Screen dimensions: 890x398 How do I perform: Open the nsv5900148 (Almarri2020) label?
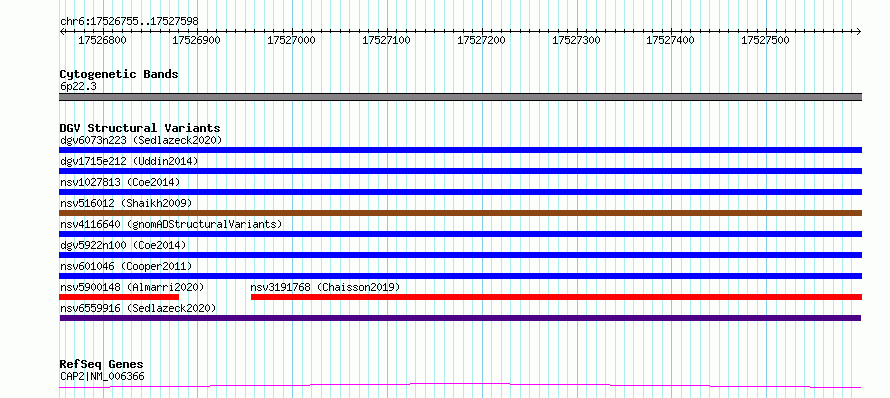click(132, 287)
